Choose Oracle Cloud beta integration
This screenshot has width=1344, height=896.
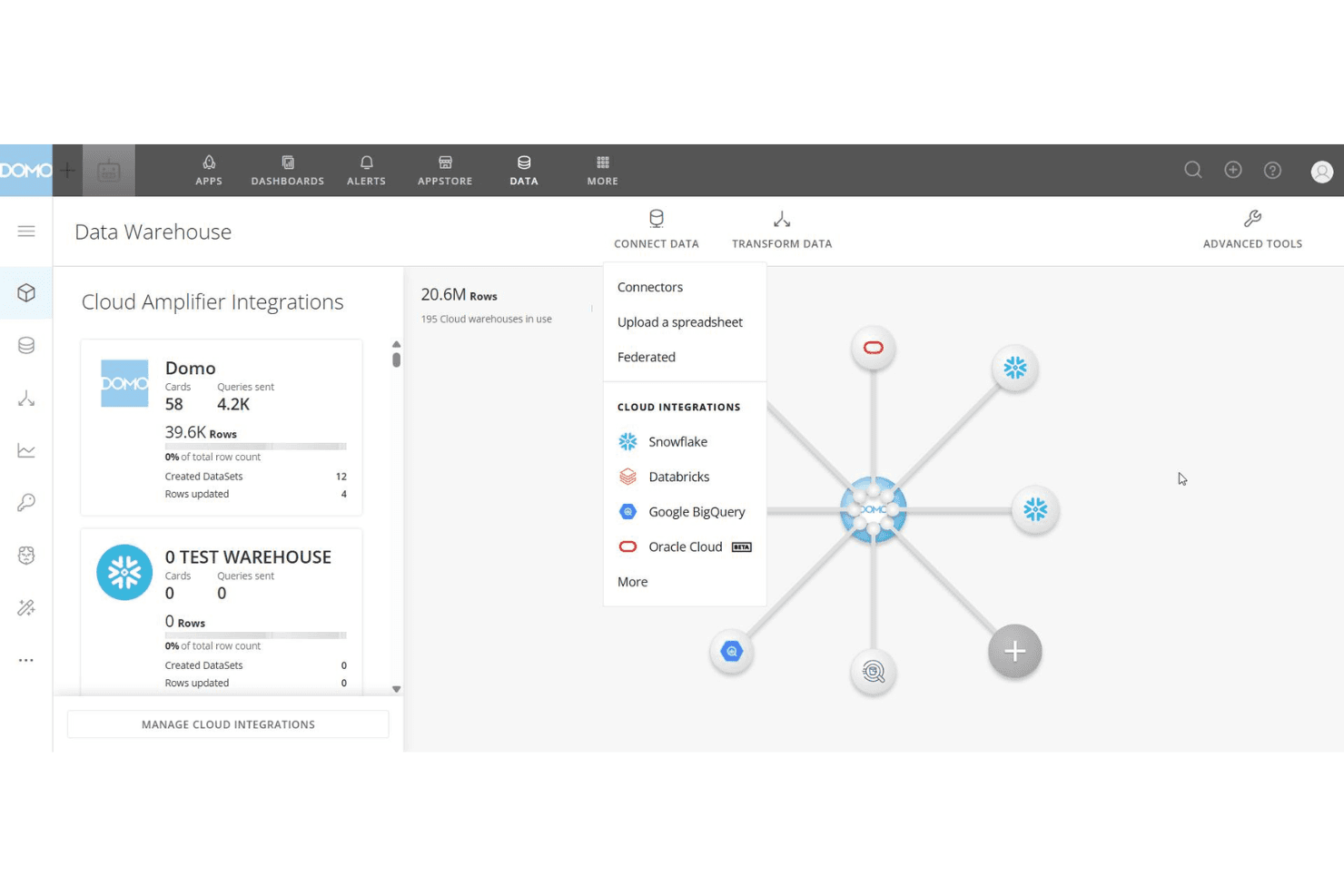coord(685,546)
